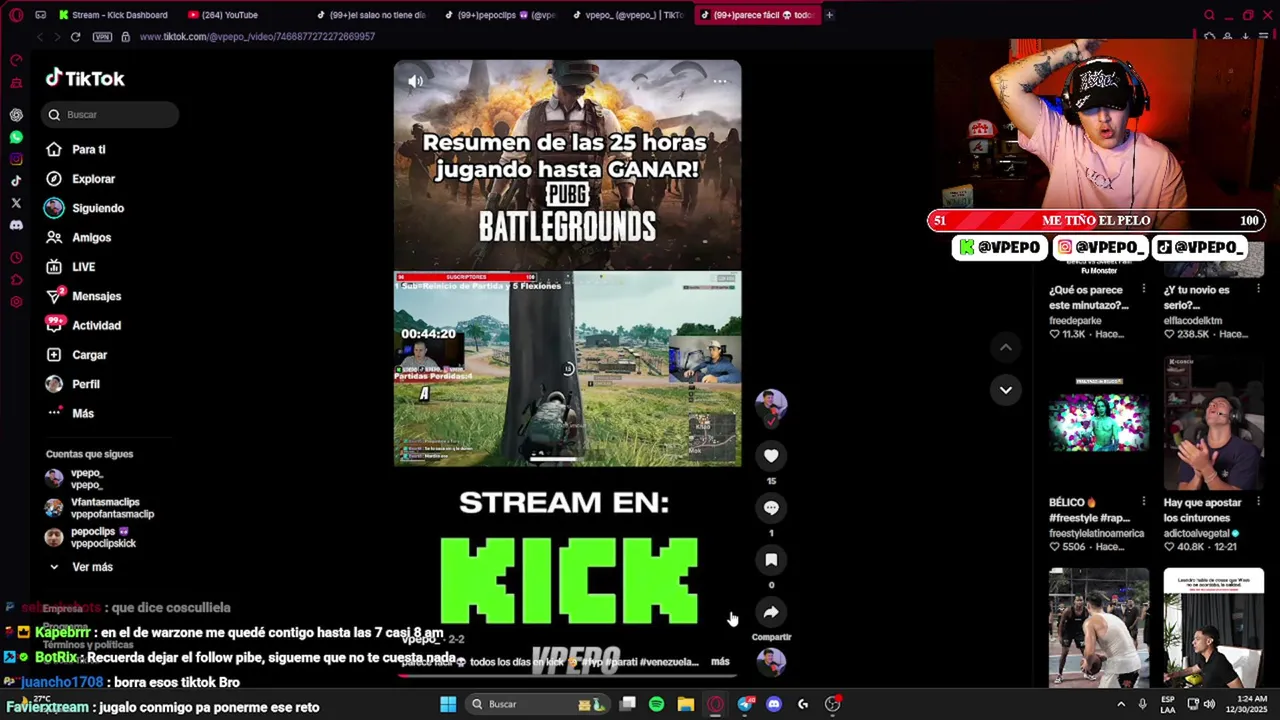
Task: Open the vfantasmaclips followed account
Action: [100, 508]
